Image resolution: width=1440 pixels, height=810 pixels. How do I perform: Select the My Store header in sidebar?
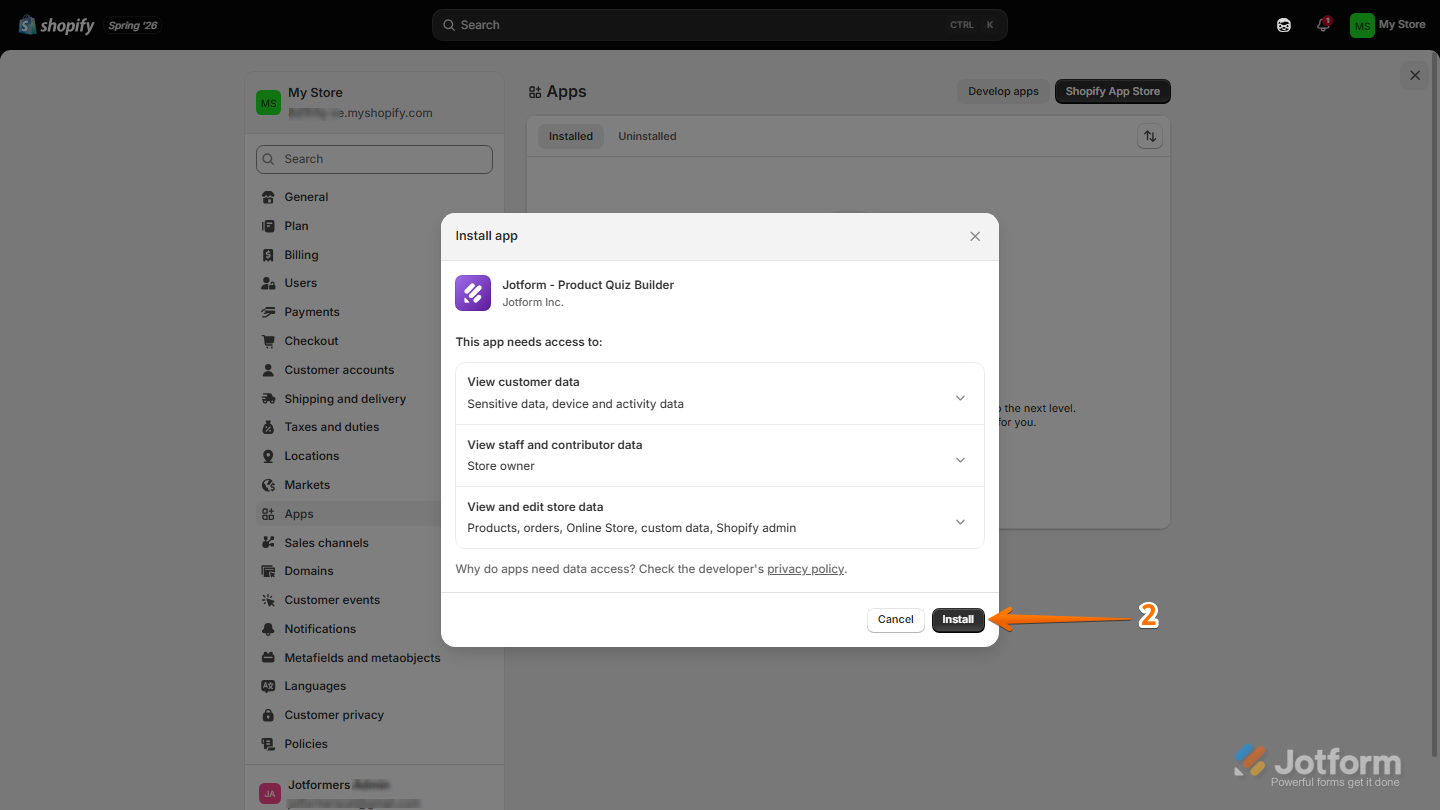[374, 102]
